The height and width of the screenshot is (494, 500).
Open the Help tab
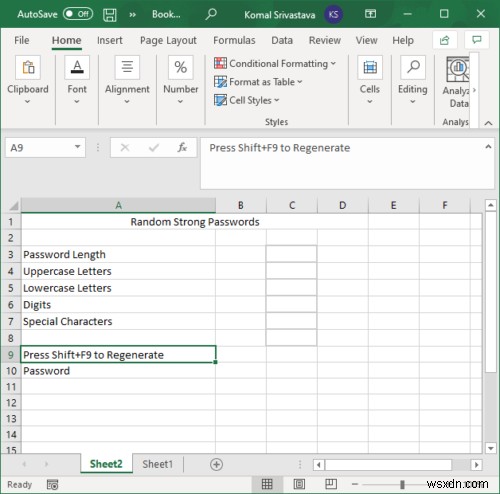[x=403, y=40]
